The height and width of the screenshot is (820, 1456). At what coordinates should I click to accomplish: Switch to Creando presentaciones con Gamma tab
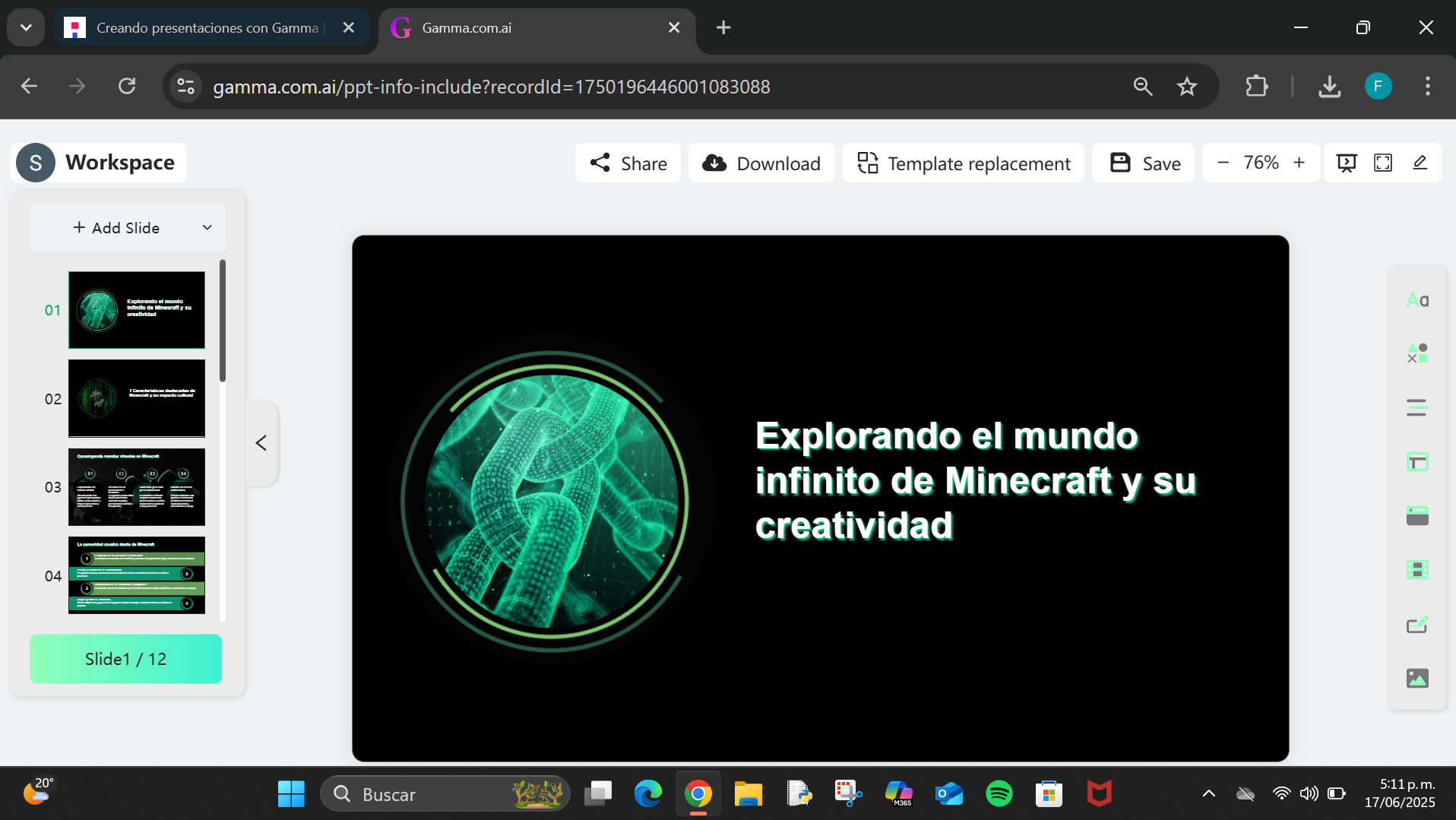click(x=207, y=28)
